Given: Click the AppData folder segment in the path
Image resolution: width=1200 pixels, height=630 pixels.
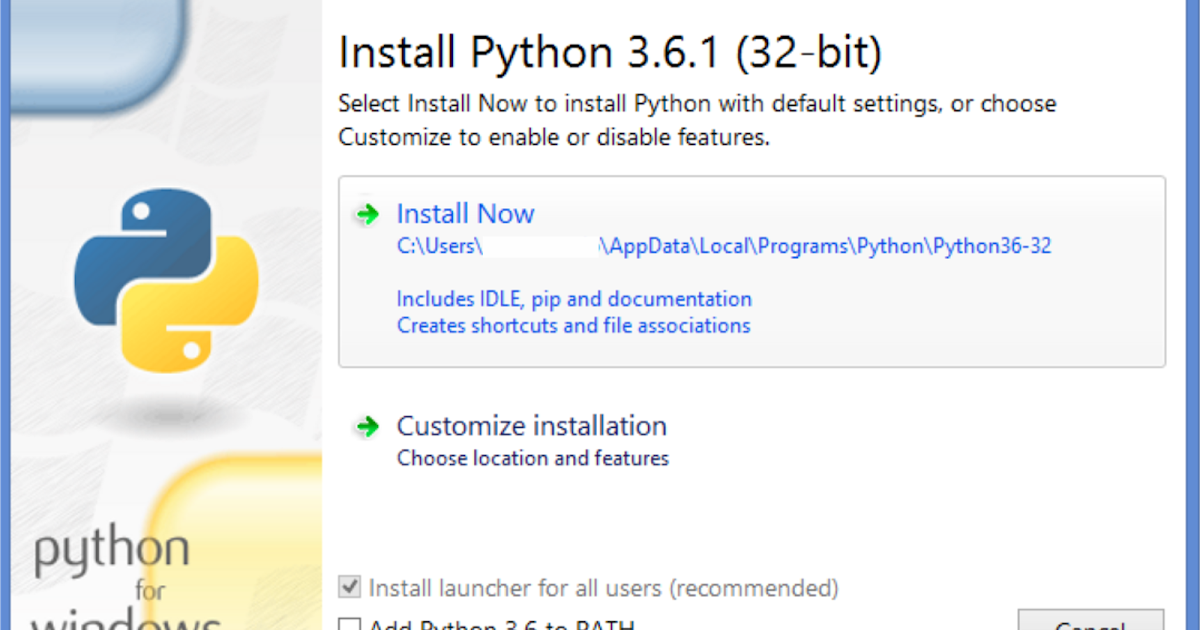Looking at the screenshot, I should coord(641,246).
